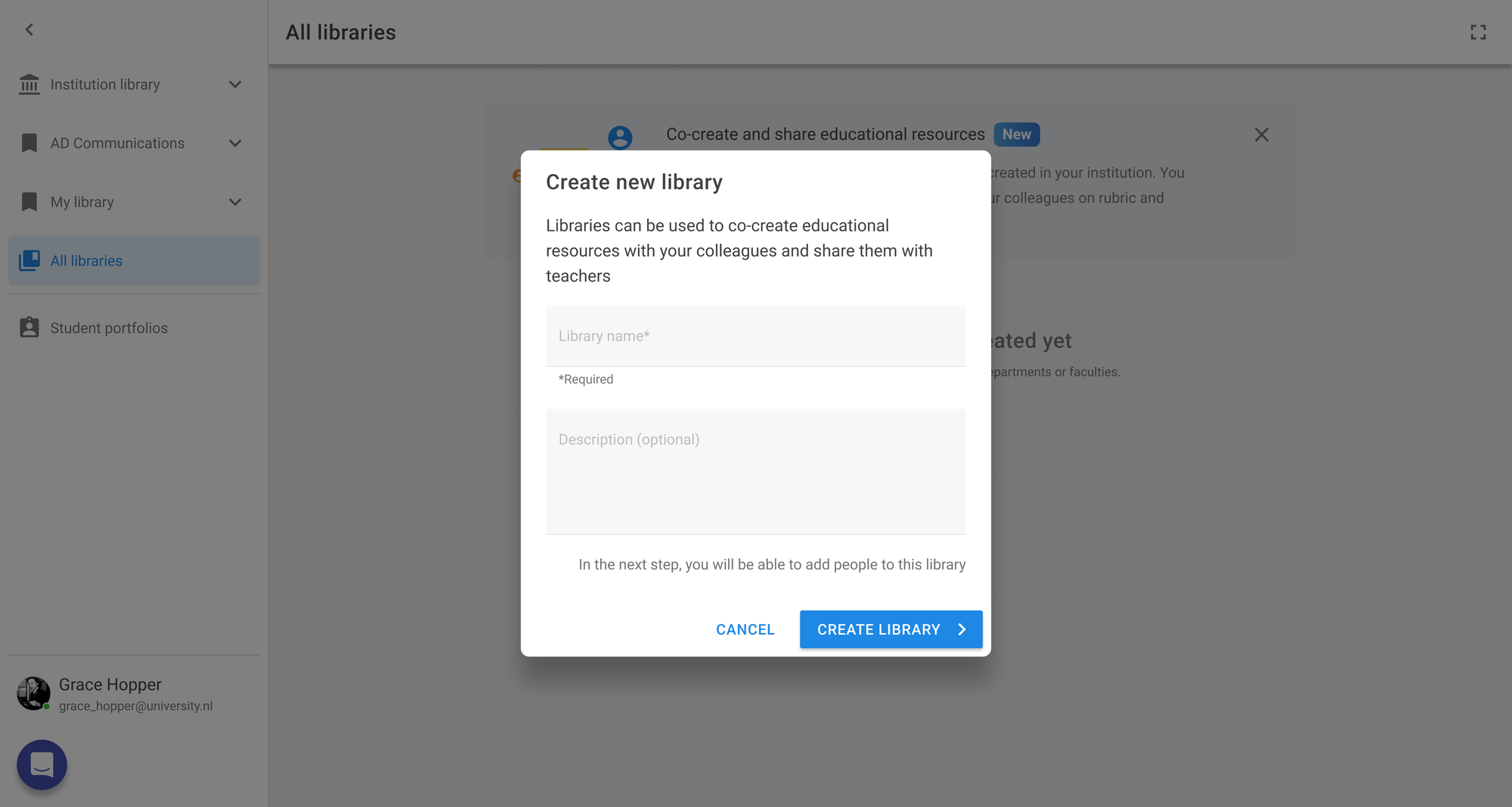Click the Create Library button

pyautogui.click(x=891, y=629)
